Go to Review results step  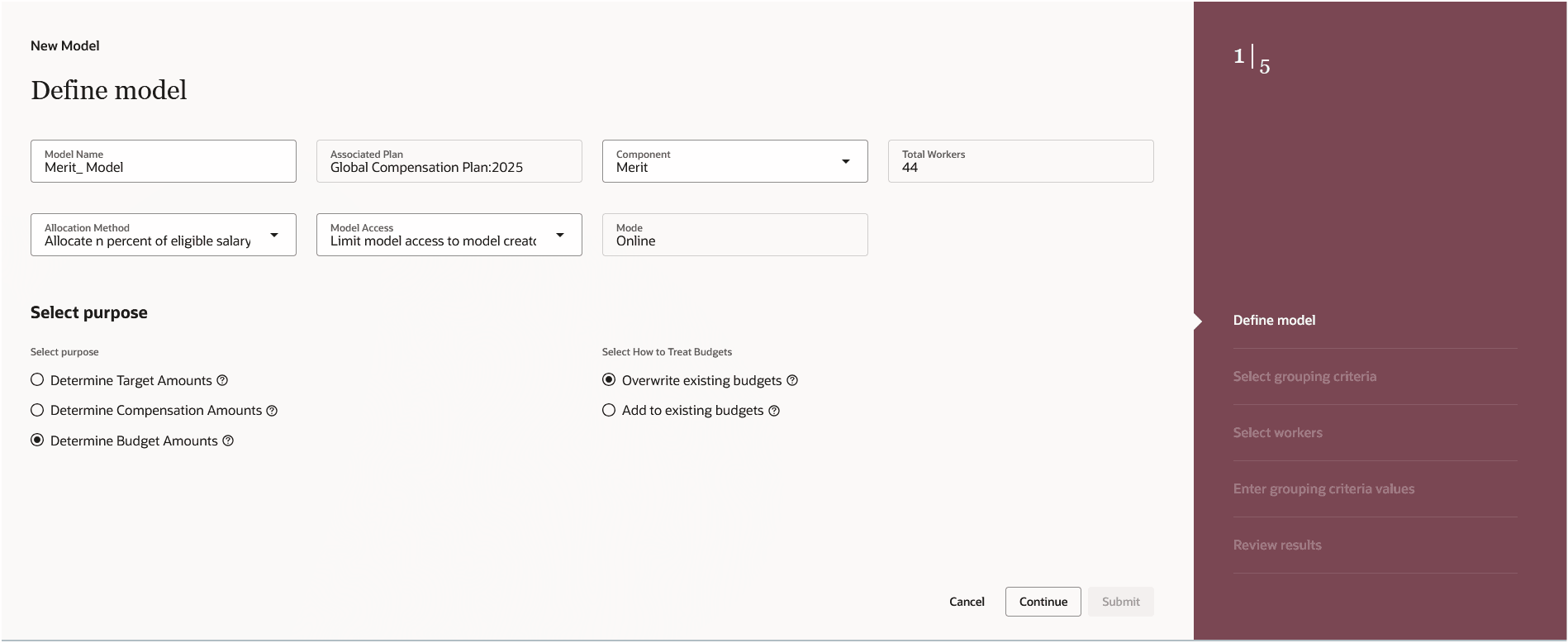click(1277, 545)
